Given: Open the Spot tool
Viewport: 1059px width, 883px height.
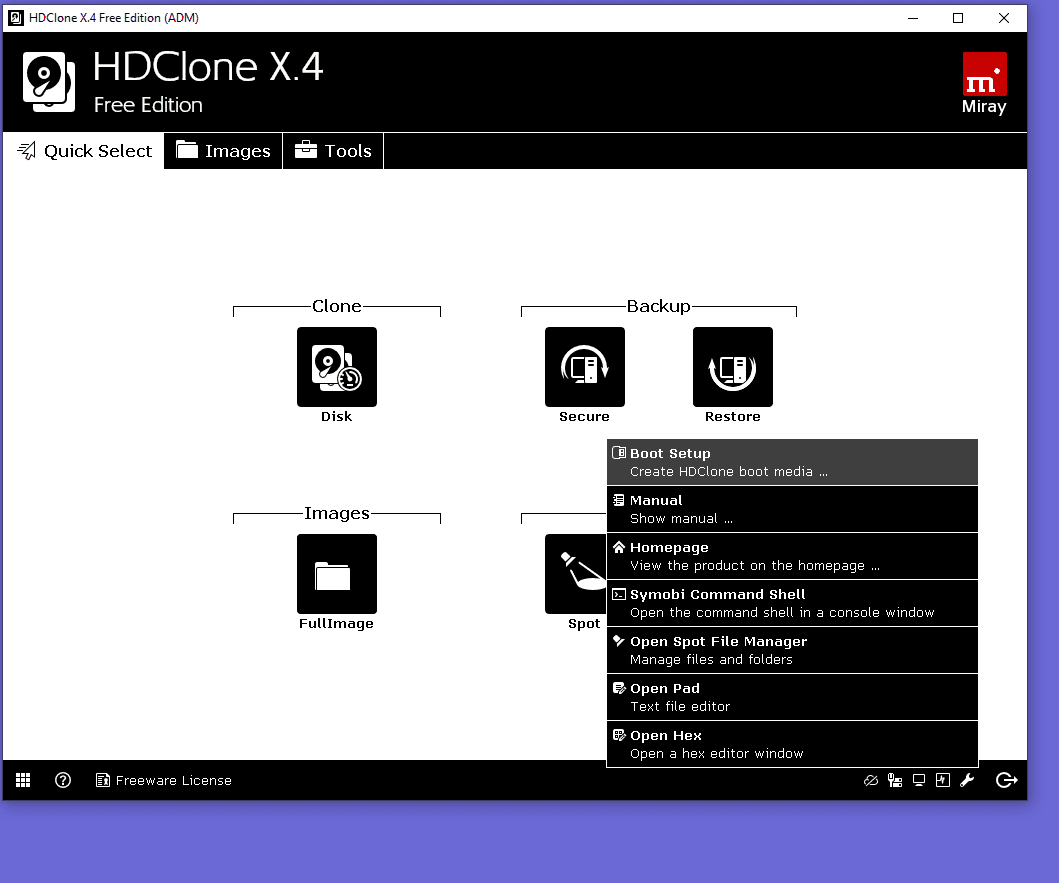Looking at the screenshot, I should pos(575,574).
